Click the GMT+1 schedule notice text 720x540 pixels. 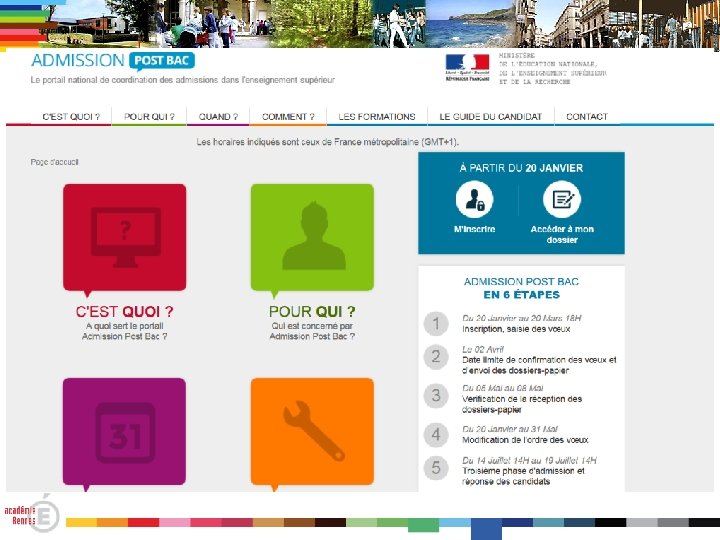328,142
